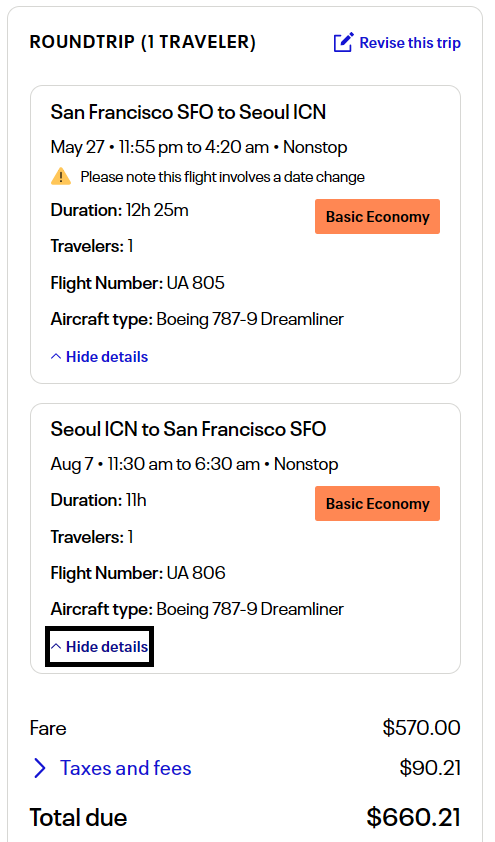Click the Total due amount $660.21
This screenshot has width=495, height=842.
413,817
